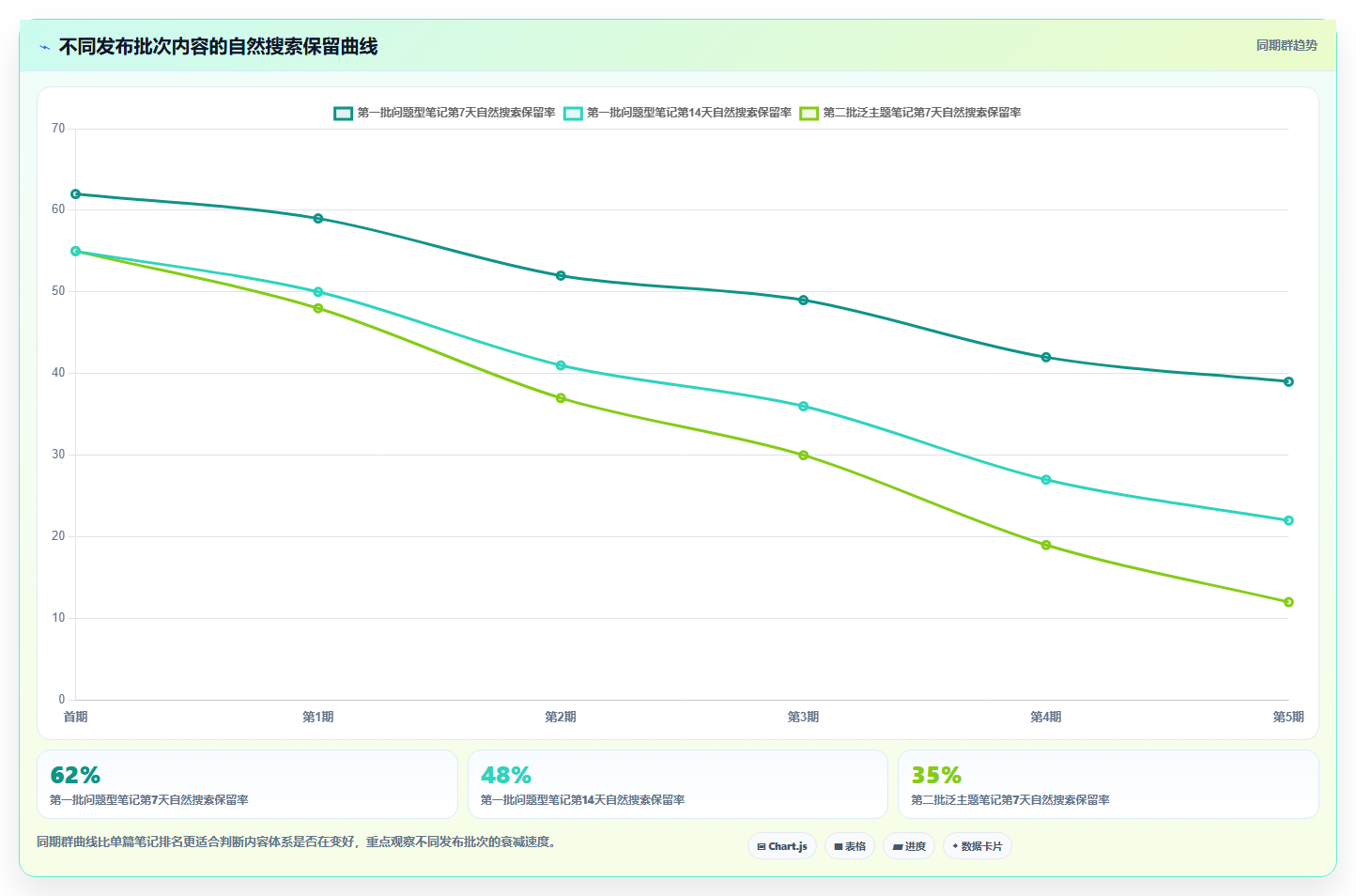Click green data point at 第4期 (19)
This screenshot has width=1356, height=896.
(1046, 545)
